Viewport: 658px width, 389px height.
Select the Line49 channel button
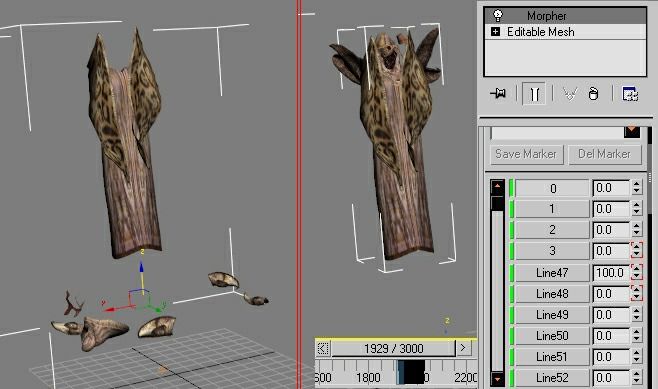click(x=552, y=315)
